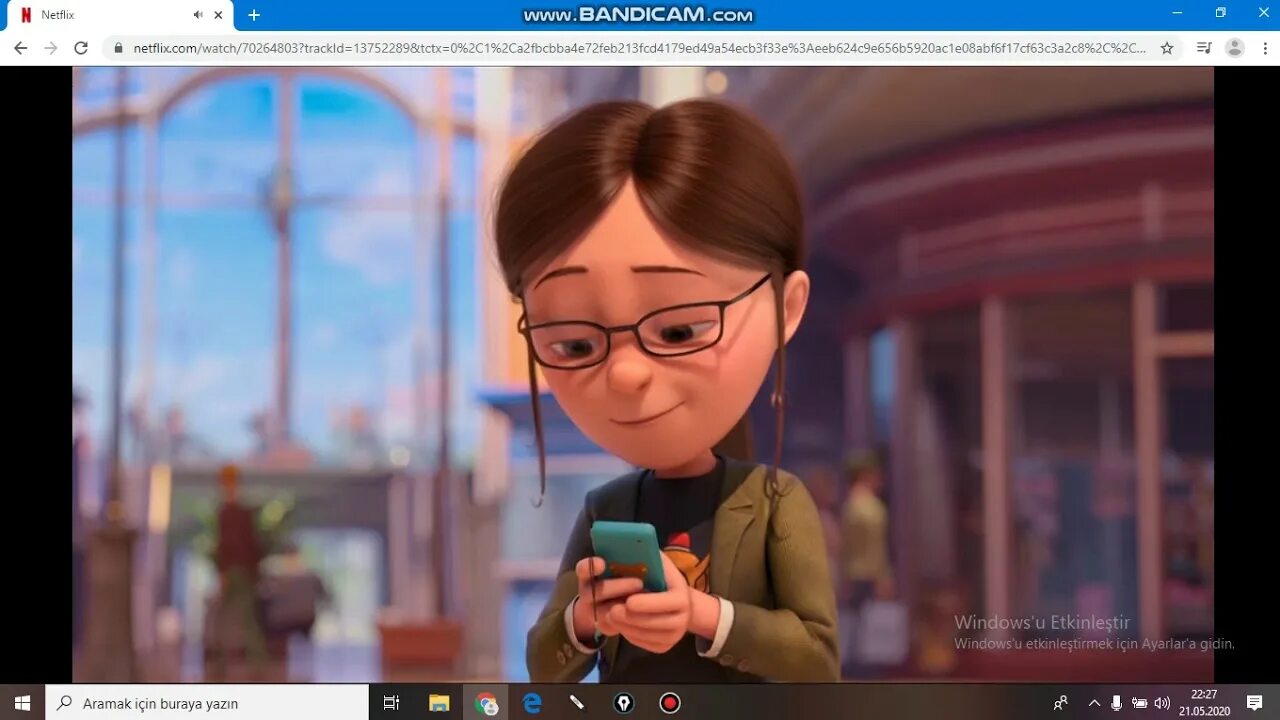Show hidden system tray icons
This screenshot has width=1280, height=720.
point(1094,703)
